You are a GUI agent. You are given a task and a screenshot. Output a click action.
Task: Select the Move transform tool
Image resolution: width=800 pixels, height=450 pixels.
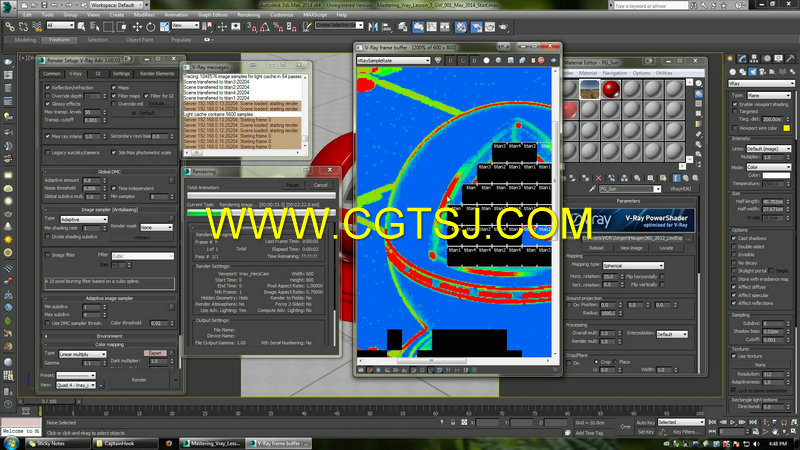pyautogui.click(x=137, y=27)
